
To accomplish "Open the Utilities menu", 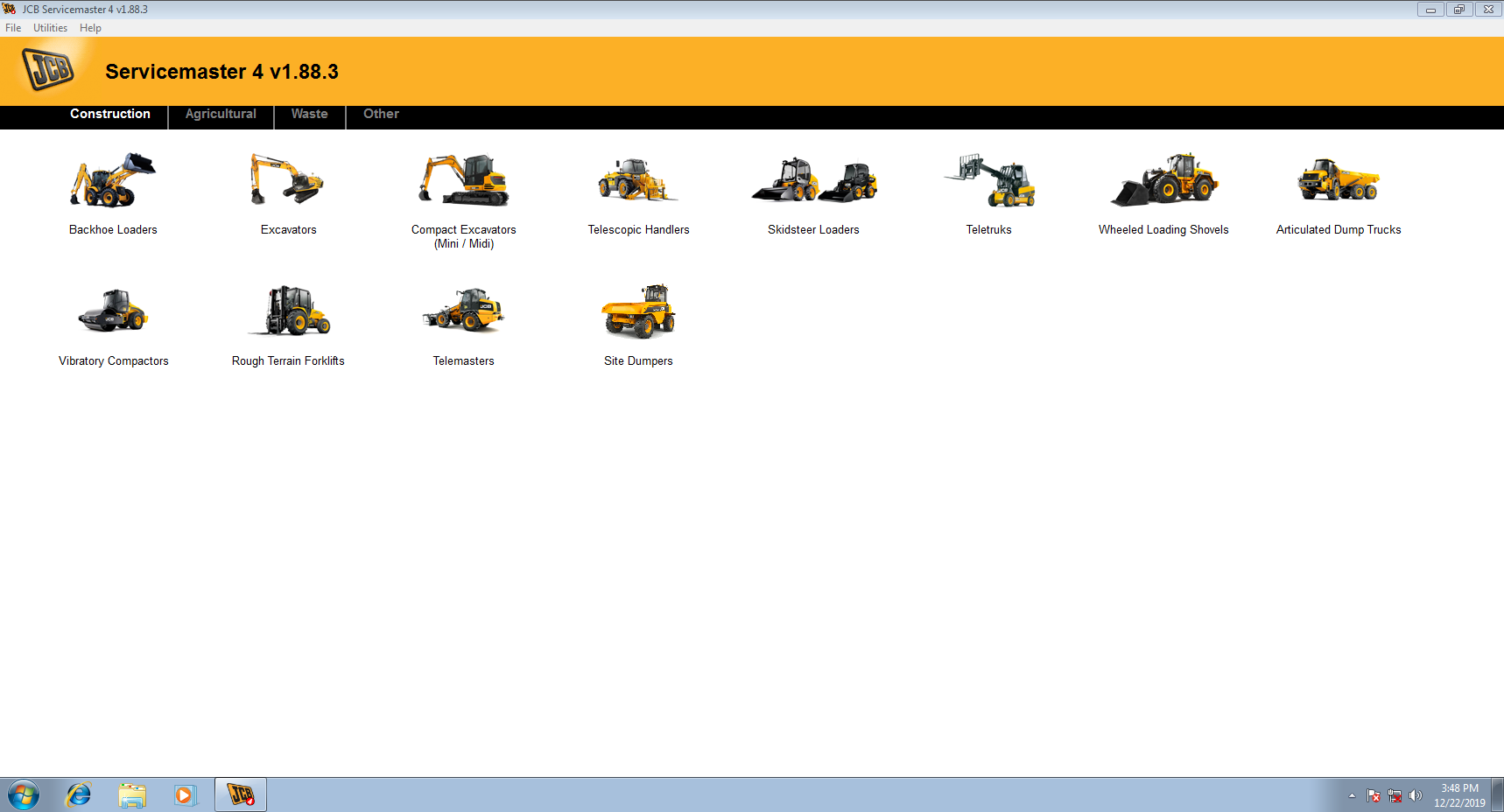I will coord(50,28).
